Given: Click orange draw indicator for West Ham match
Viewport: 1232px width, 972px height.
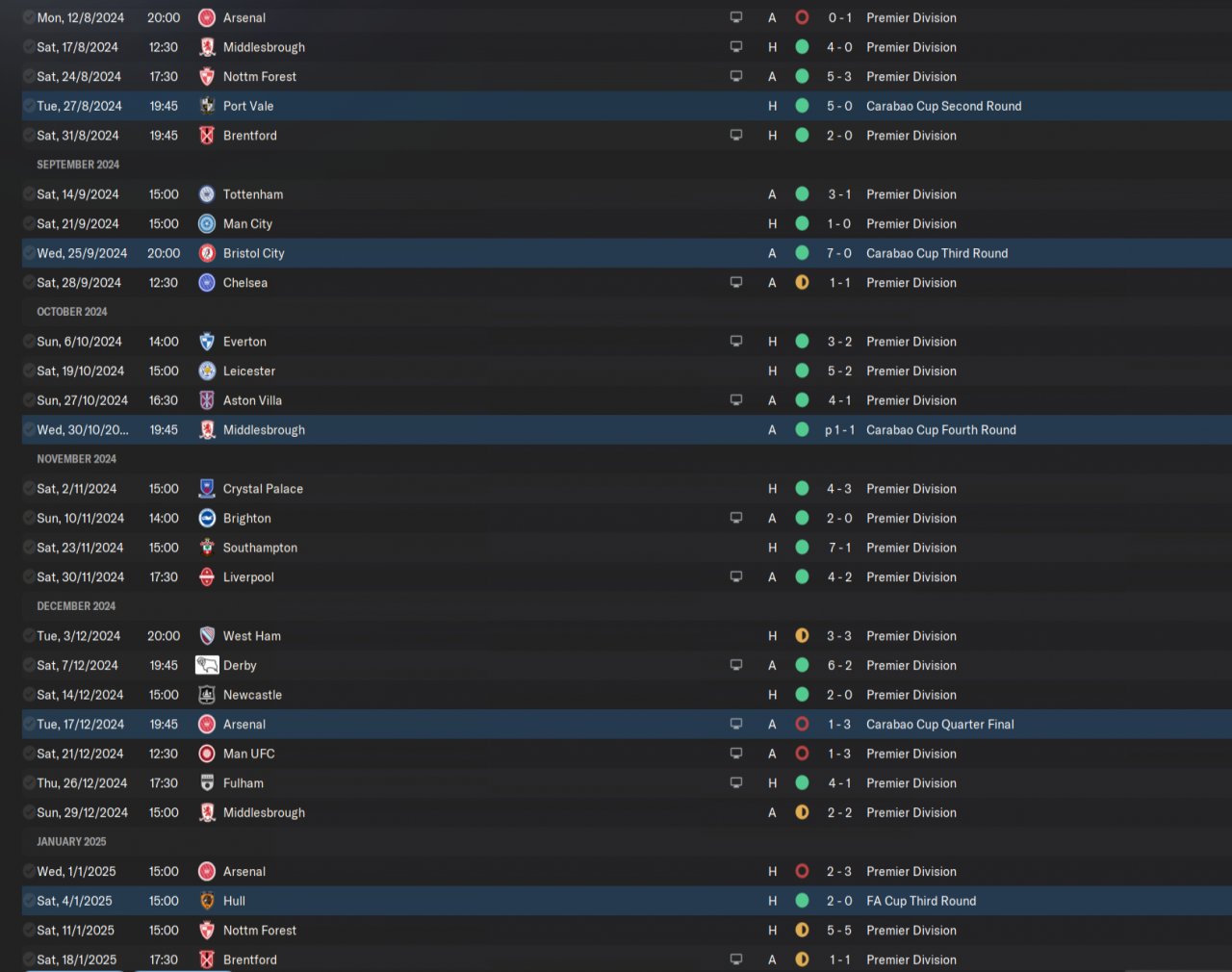Looking at the screenshot, I should (802, 636).
